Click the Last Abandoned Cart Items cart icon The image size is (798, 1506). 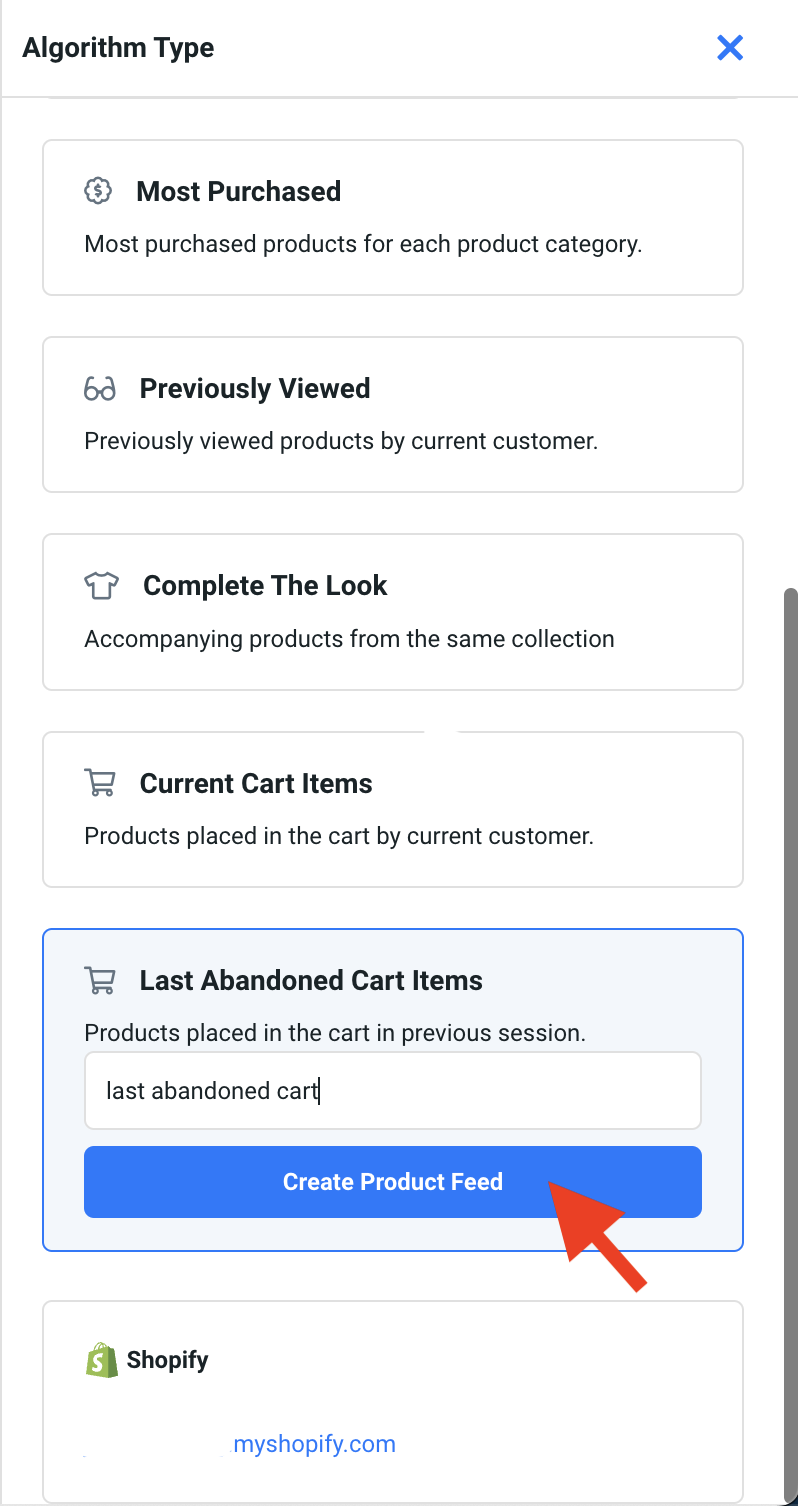pos(100,981)
